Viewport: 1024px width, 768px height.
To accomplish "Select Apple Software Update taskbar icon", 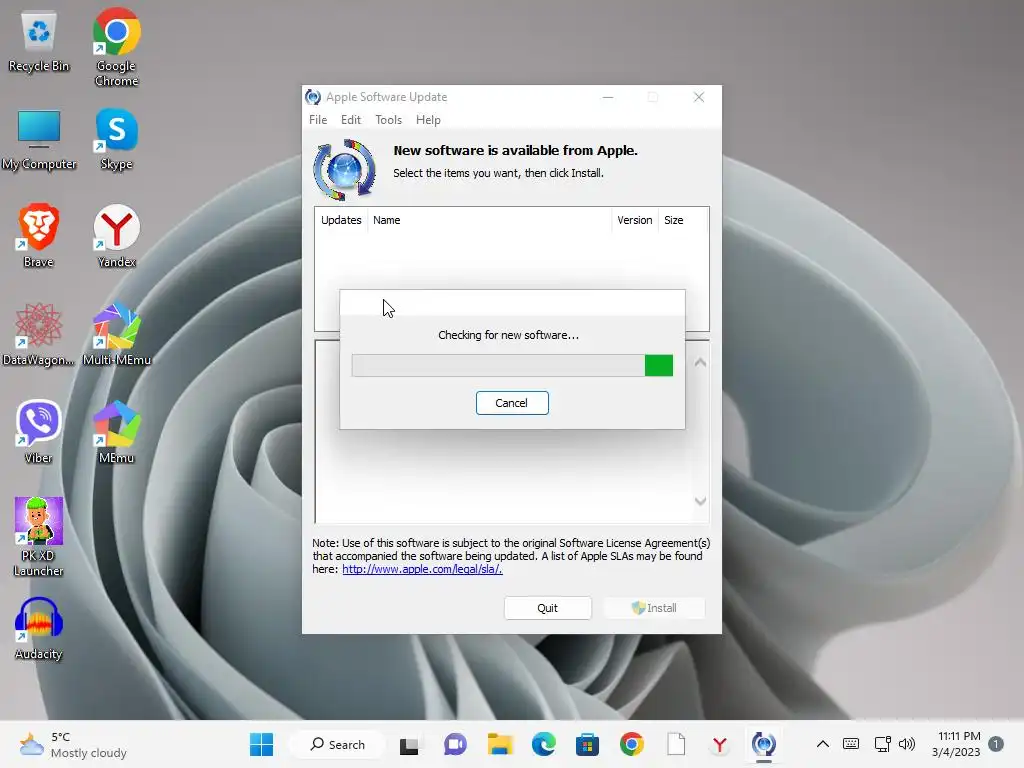I will tap(763, 744).
